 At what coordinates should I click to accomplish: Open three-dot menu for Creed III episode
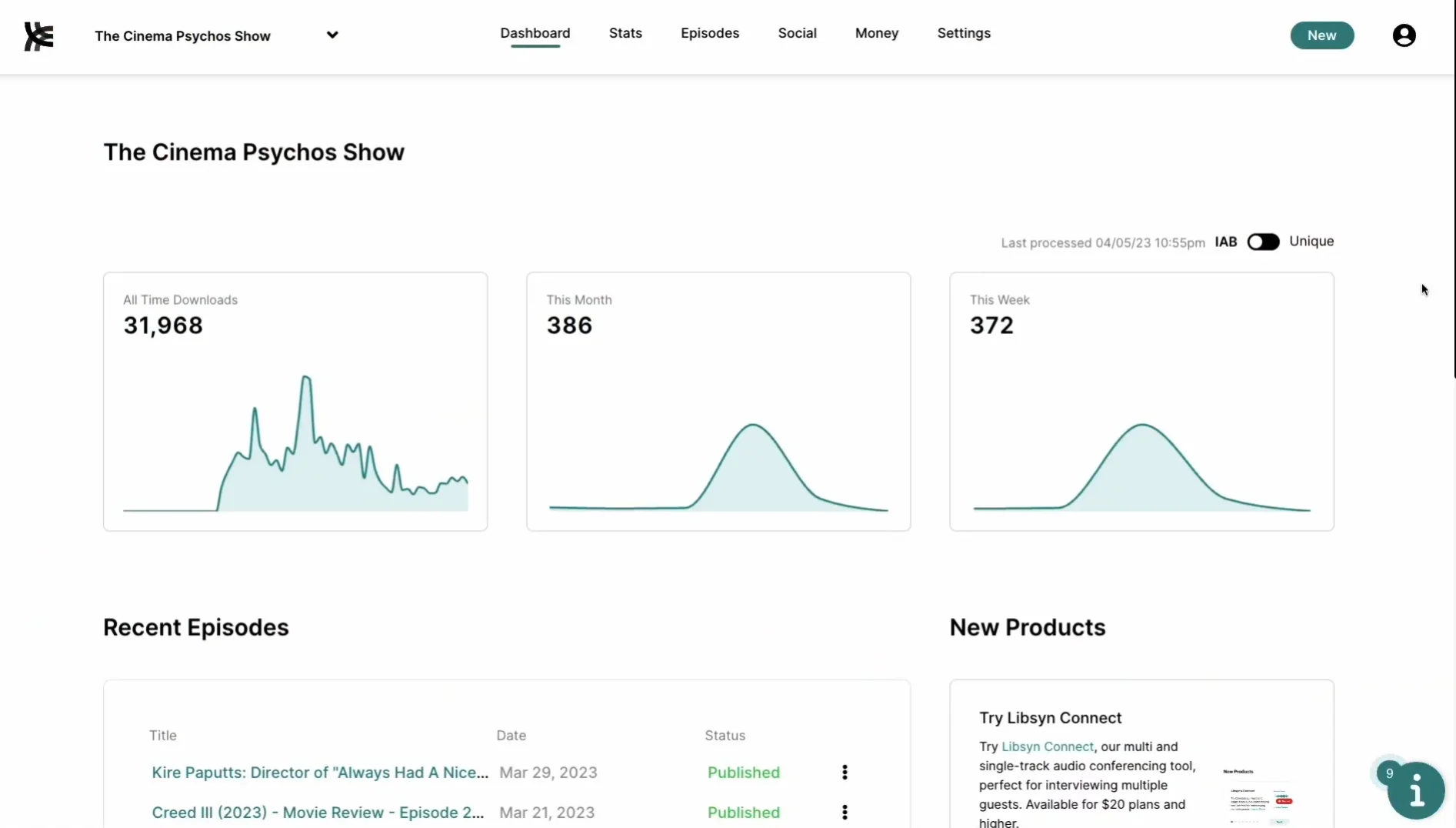(x=845, y=812)
